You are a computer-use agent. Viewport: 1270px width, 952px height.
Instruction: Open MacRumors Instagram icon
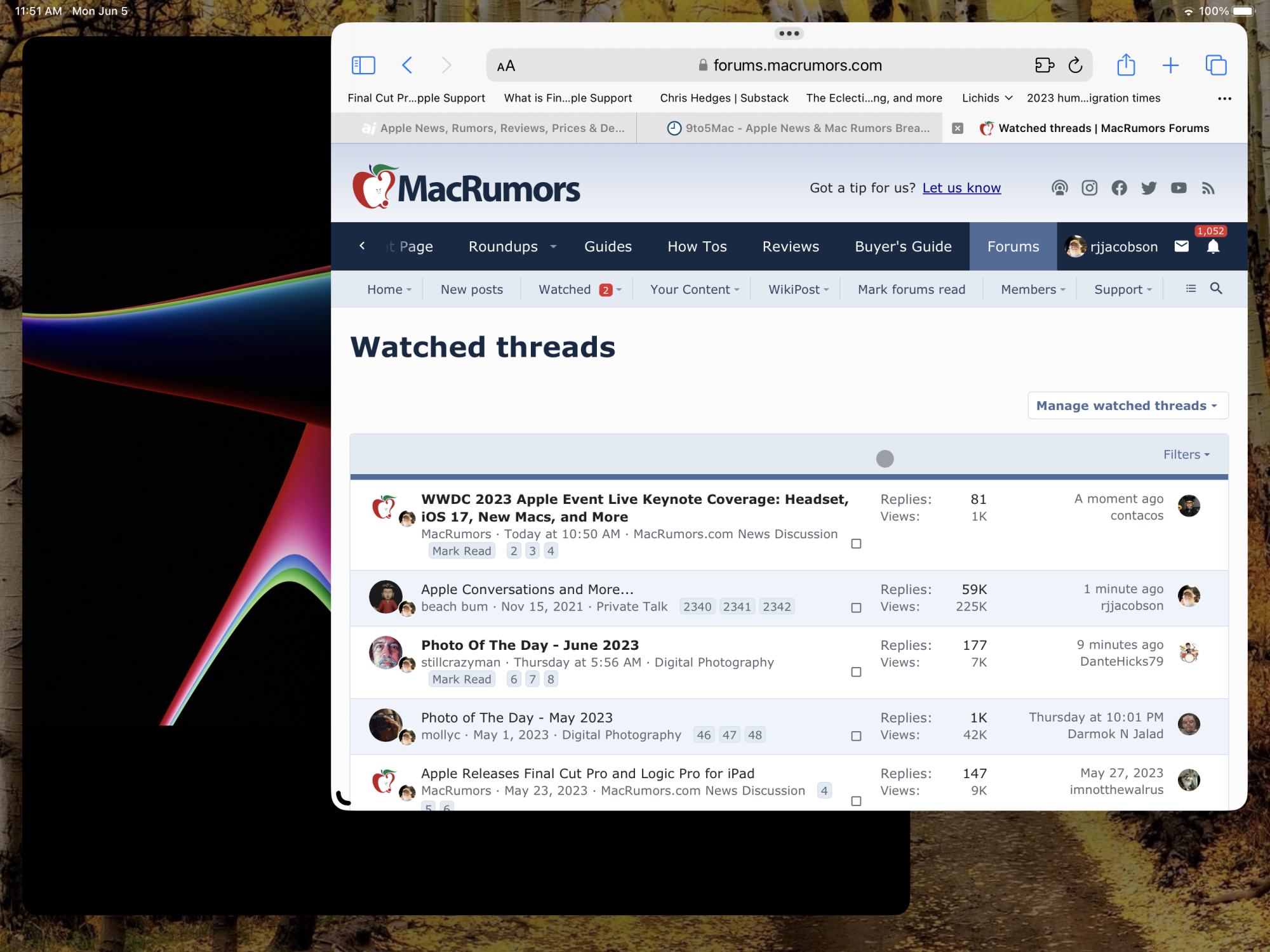point(1089,188)
